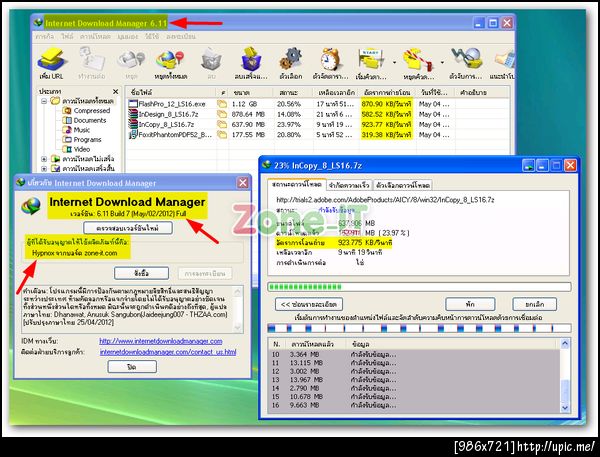Viewport: 600px width, 457px height.
Task: Click the Tell a Friend toolbar icon
Action: (x=504, y=60)
